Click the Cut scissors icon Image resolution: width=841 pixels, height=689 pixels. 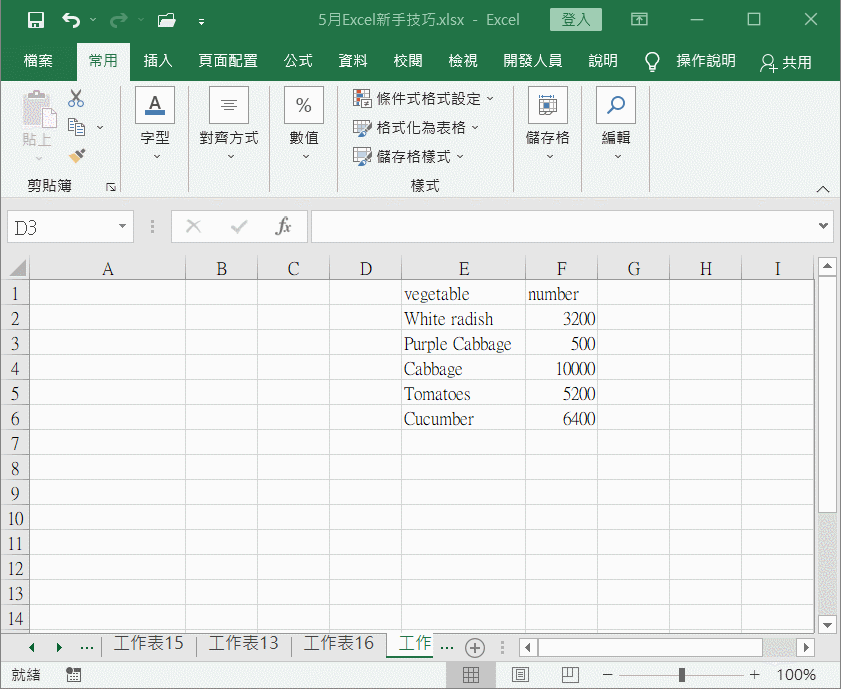point(76,99)
